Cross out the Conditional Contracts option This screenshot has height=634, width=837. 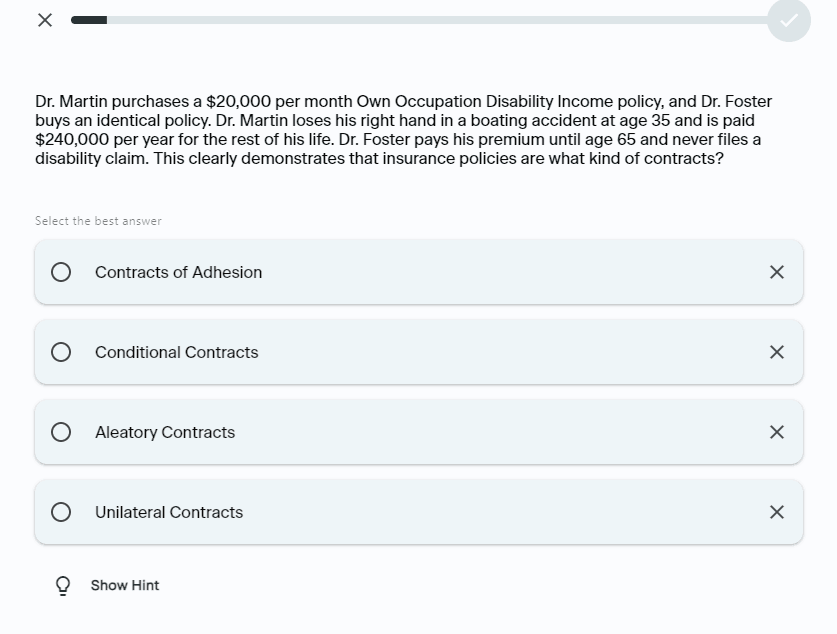(776, 352)
